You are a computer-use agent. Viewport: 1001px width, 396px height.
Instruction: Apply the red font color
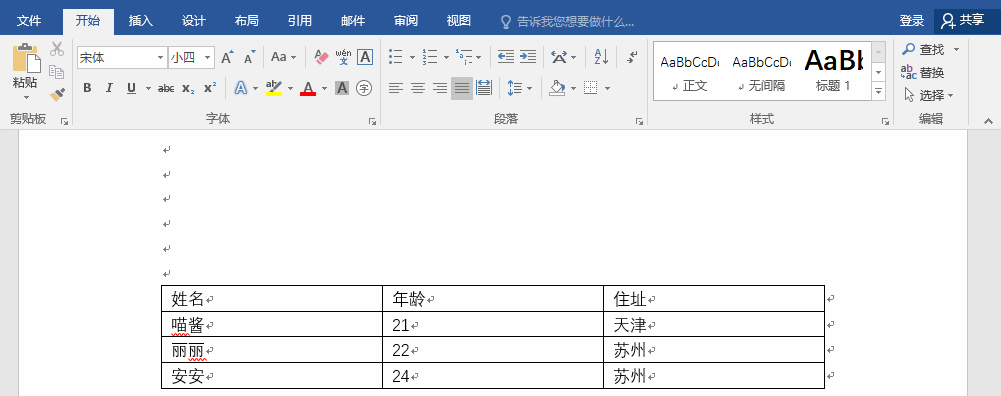pos(308,88)
